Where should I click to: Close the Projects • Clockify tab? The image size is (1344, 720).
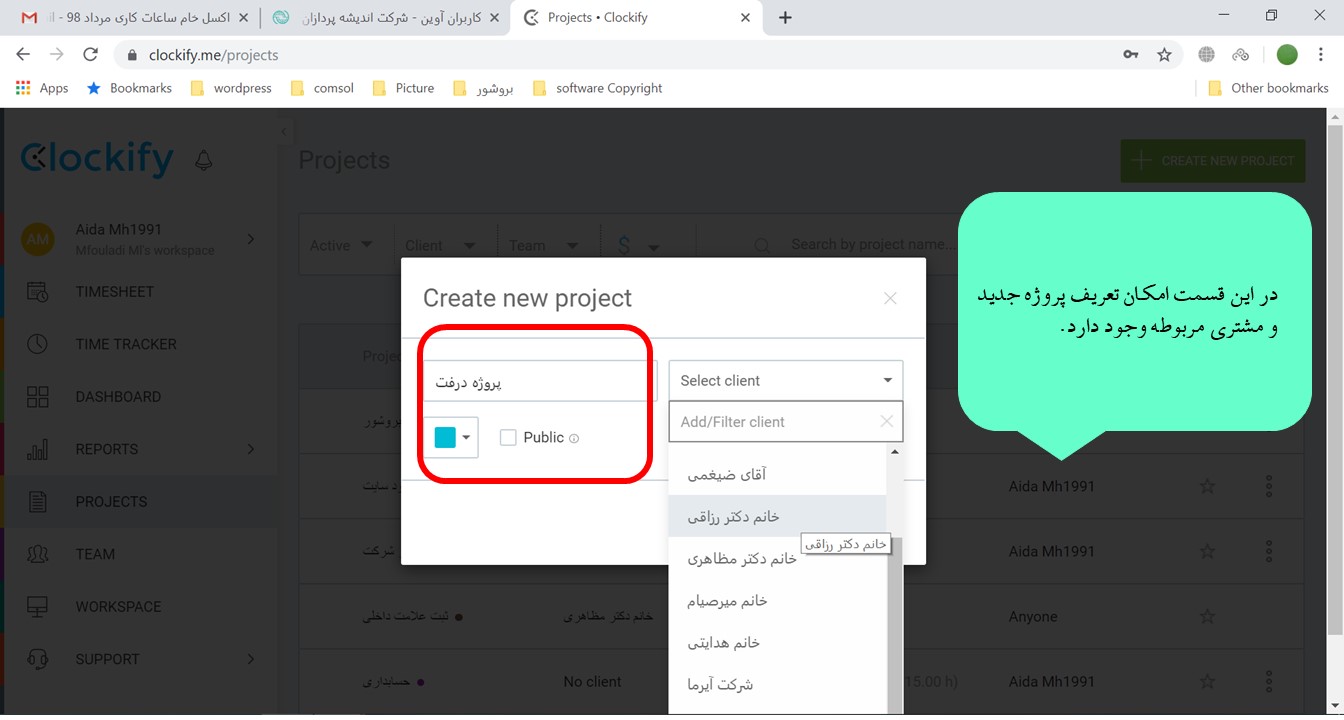tap(745, 18)
